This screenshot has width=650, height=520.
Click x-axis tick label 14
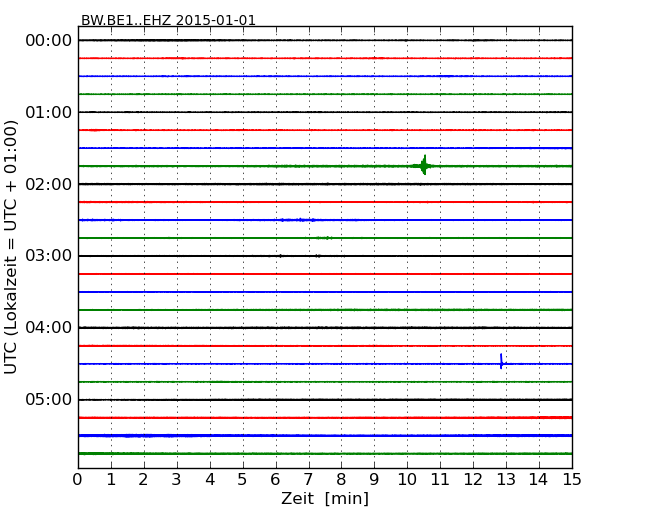point(538,480)
